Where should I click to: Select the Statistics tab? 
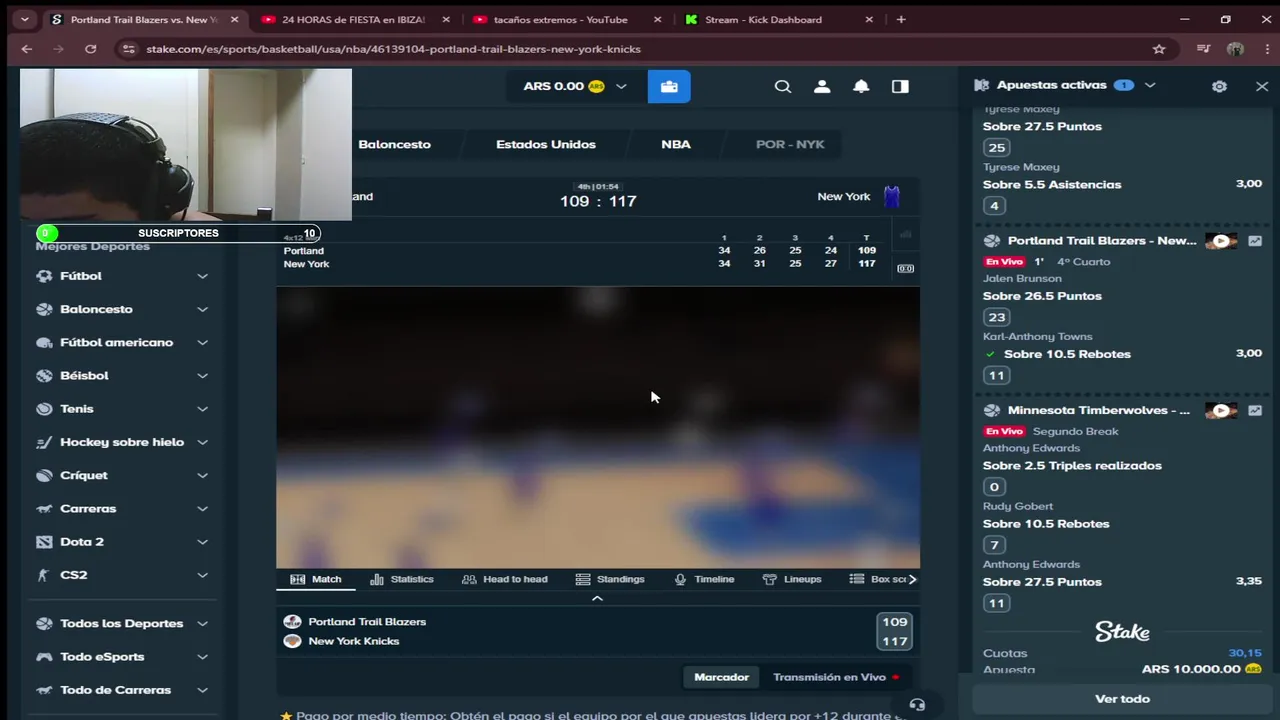[402, 579]
